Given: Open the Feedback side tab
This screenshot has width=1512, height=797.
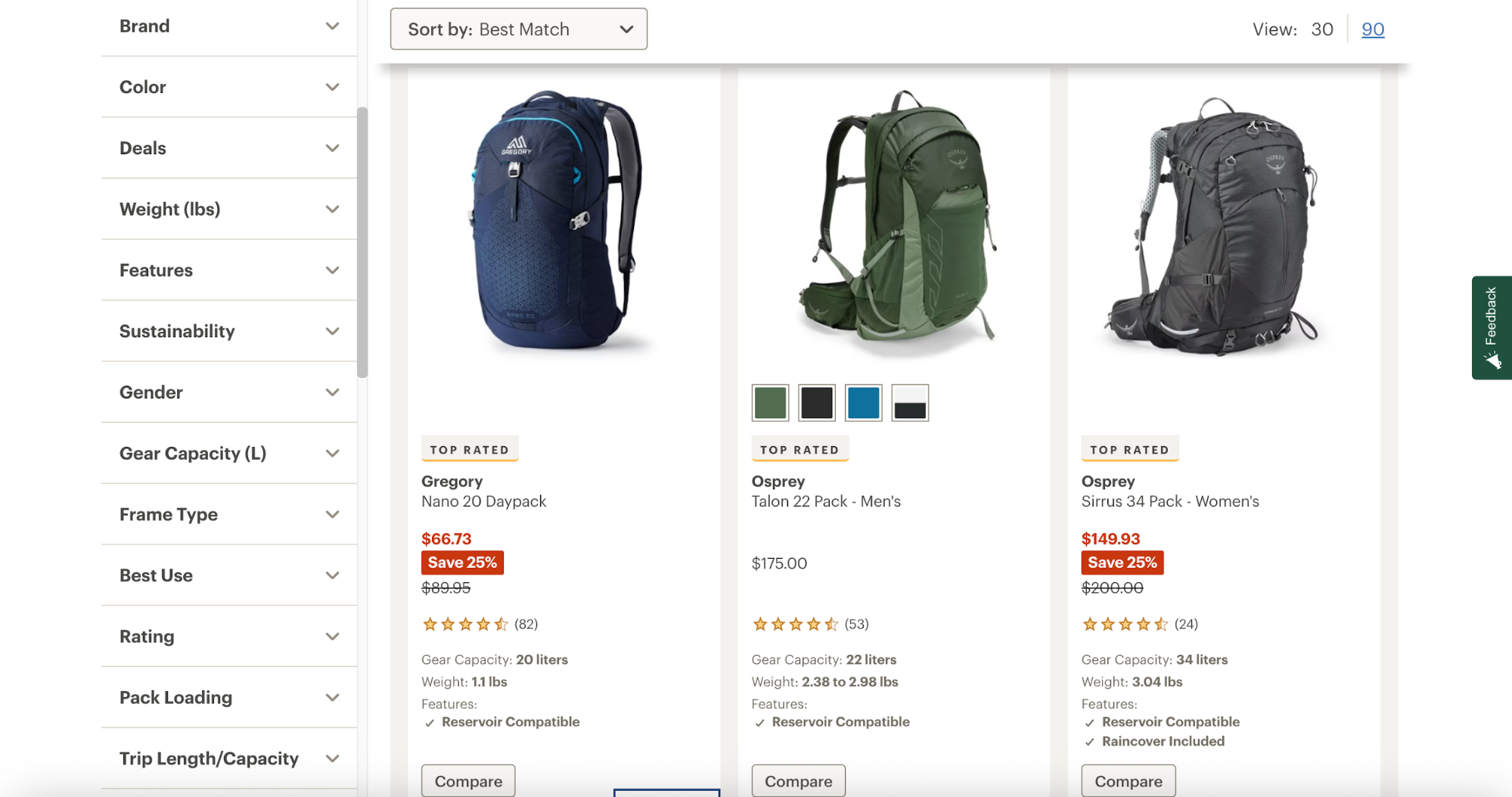Looking at the screenshot, I should coord(1491,327).
